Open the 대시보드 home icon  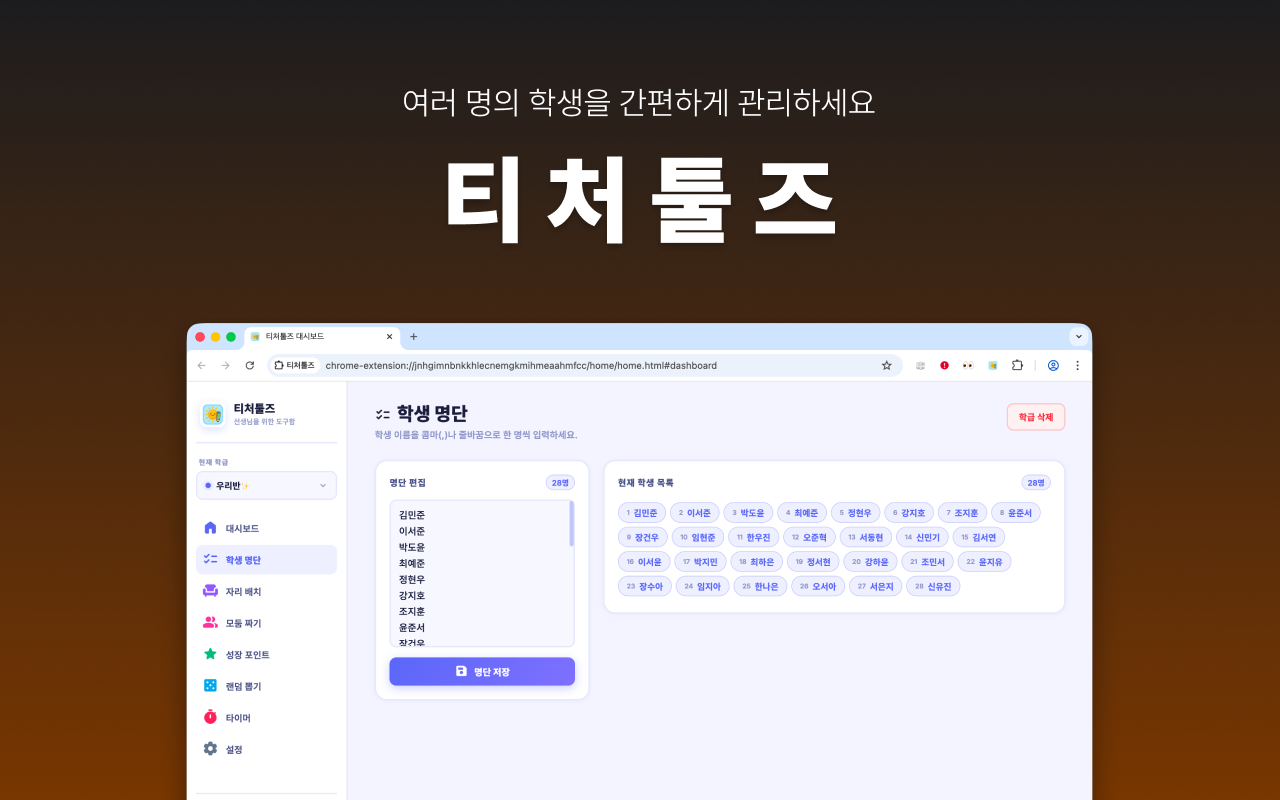click(x=210, y=528)
